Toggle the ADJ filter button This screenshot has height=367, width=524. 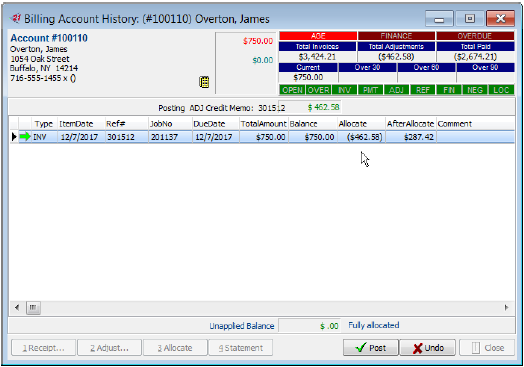pos(396,90)
